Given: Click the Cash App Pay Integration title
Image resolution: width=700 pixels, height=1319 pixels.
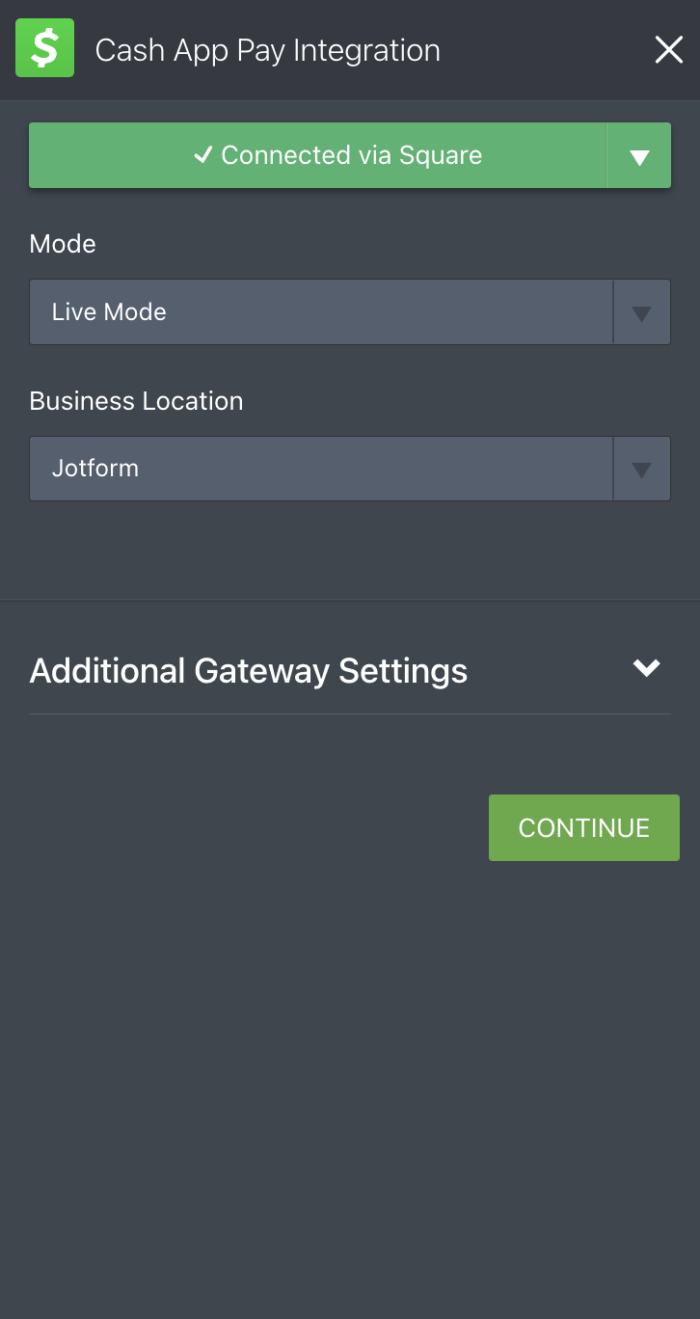Looking at the screenshot, I should [266, 49].
